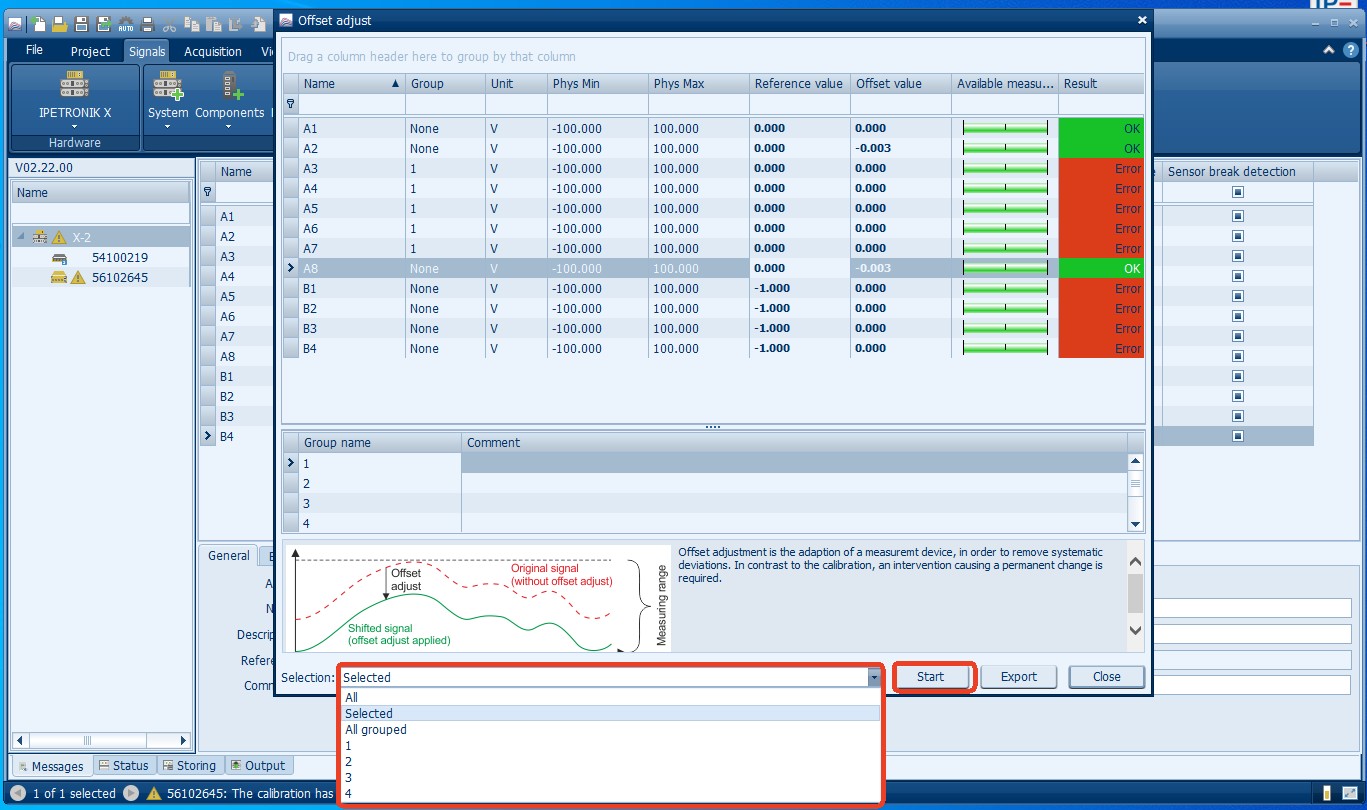Switch to the Acquisition ribbon tab
Viewport: 1367px width, 810px height.
[212, 51]
